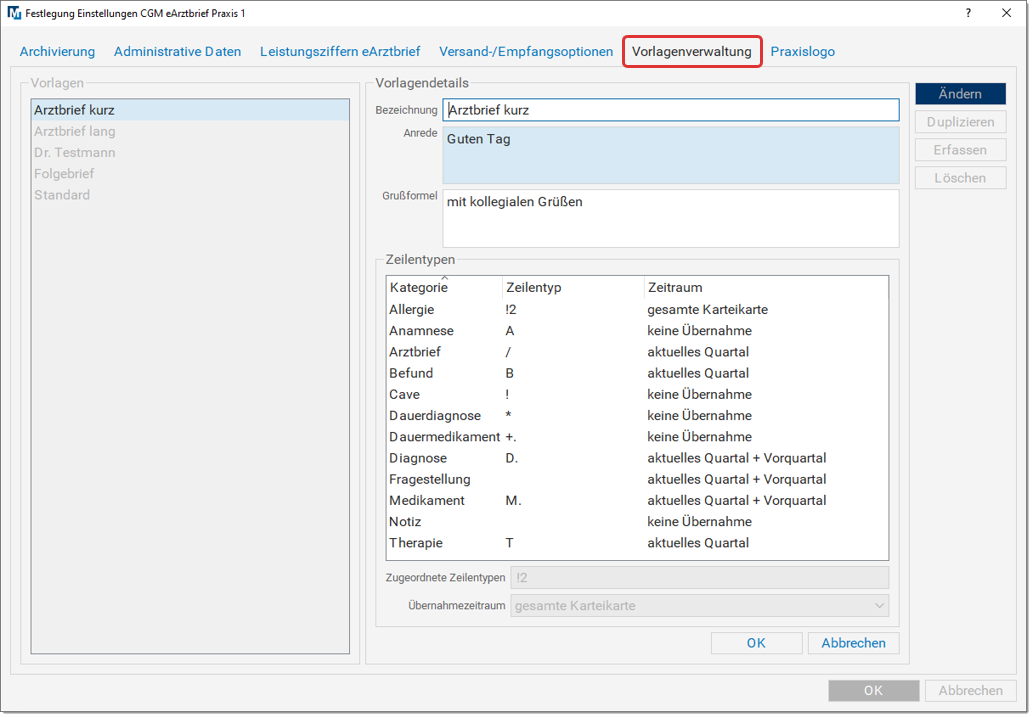Pick the Standard template
This screenshot has width=1032, height=717.
tap(190, 195)
